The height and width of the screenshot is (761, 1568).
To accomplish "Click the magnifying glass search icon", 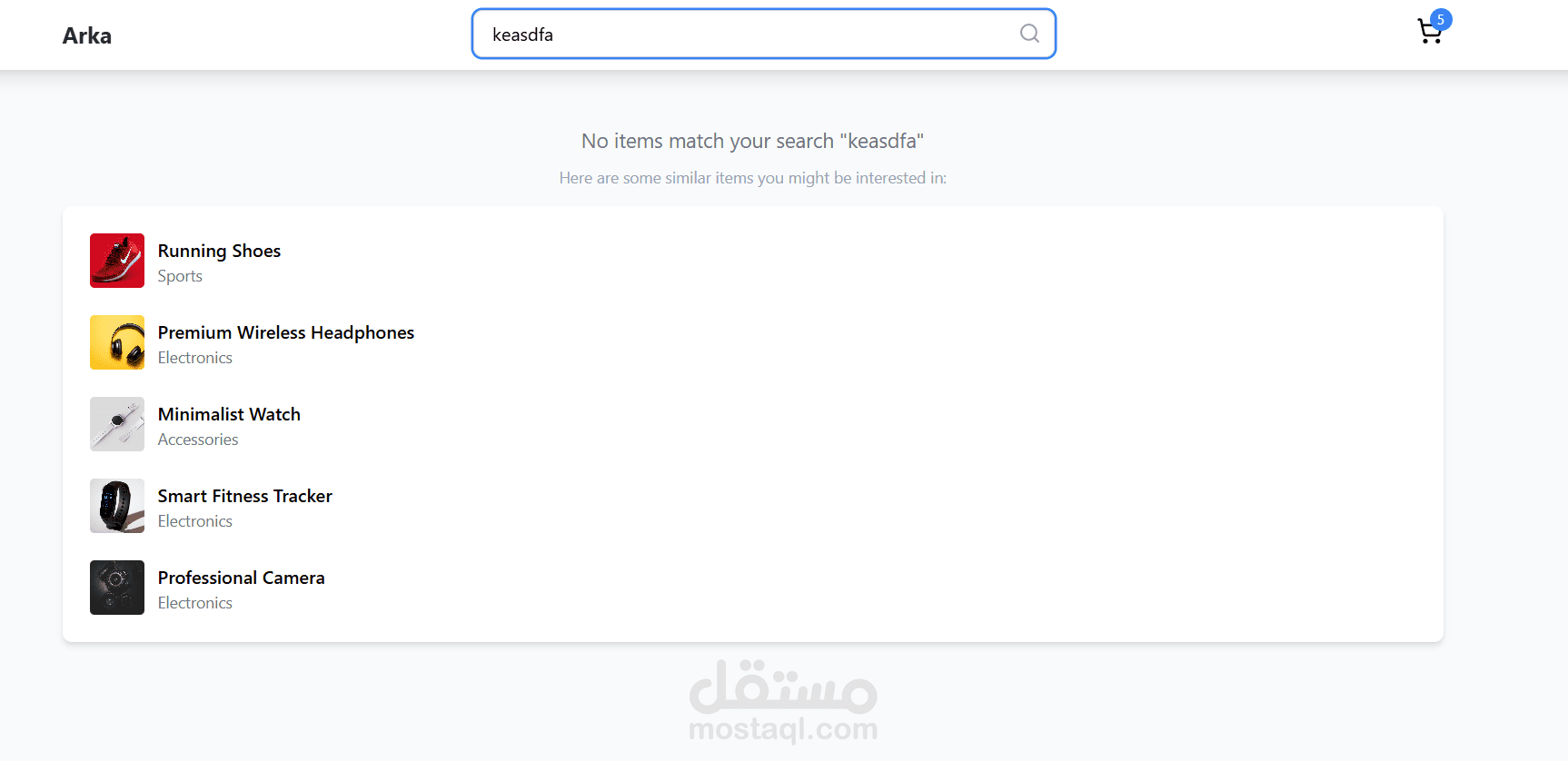I will [1029, 34].
